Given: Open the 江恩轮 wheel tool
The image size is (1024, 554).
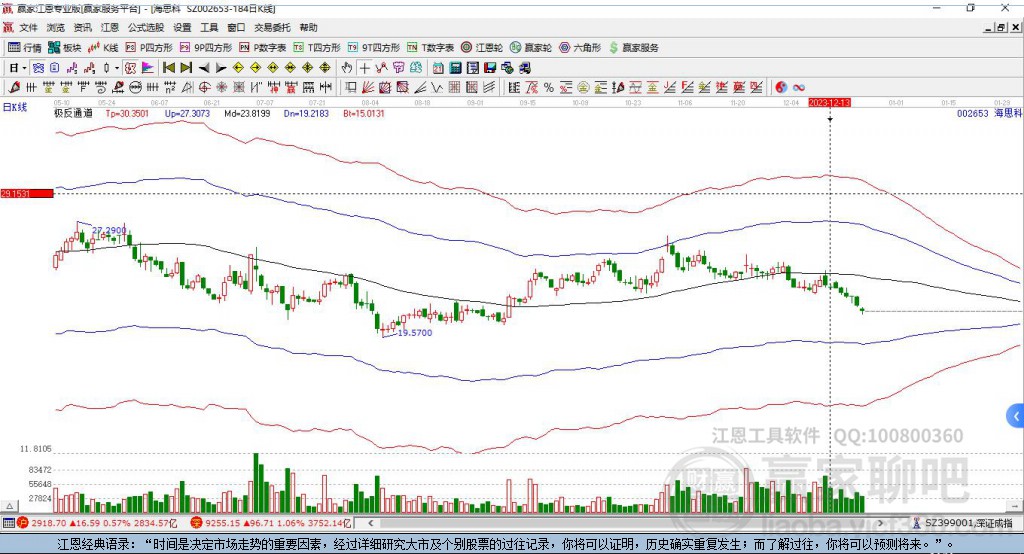Looking at the screenshot, I should coord(482,48).
